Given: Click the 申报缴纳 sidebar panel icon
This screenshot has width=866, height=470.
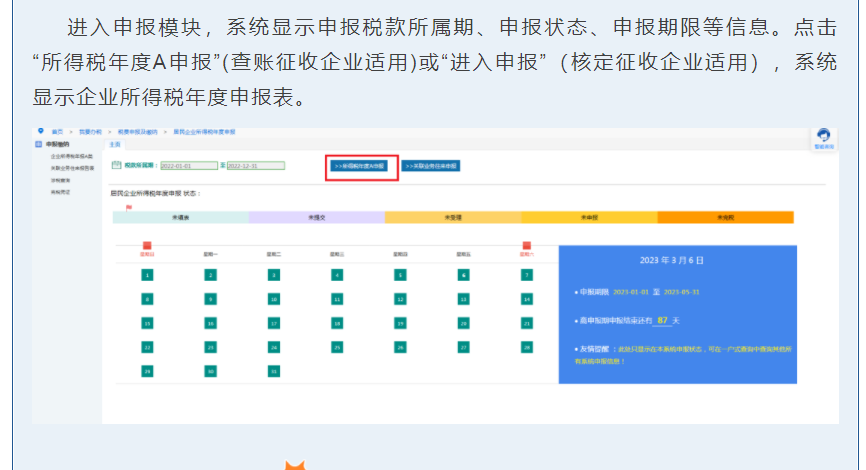Looking at the screenshot, I should [x=39, y=144].
